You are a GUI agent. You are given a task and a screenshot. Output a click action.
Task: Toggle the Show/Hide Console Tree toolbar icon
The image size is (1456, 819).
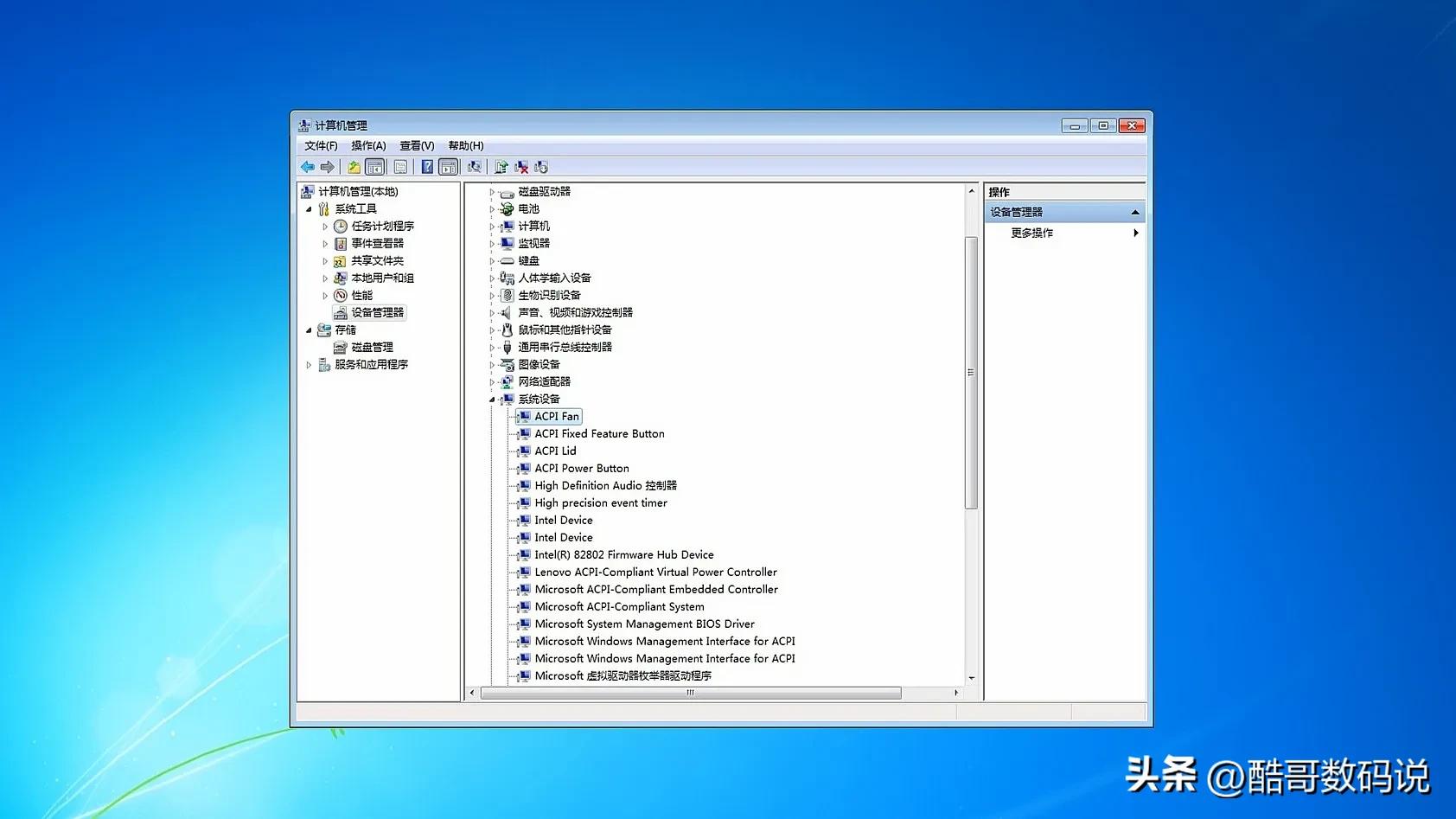(374, 167)
